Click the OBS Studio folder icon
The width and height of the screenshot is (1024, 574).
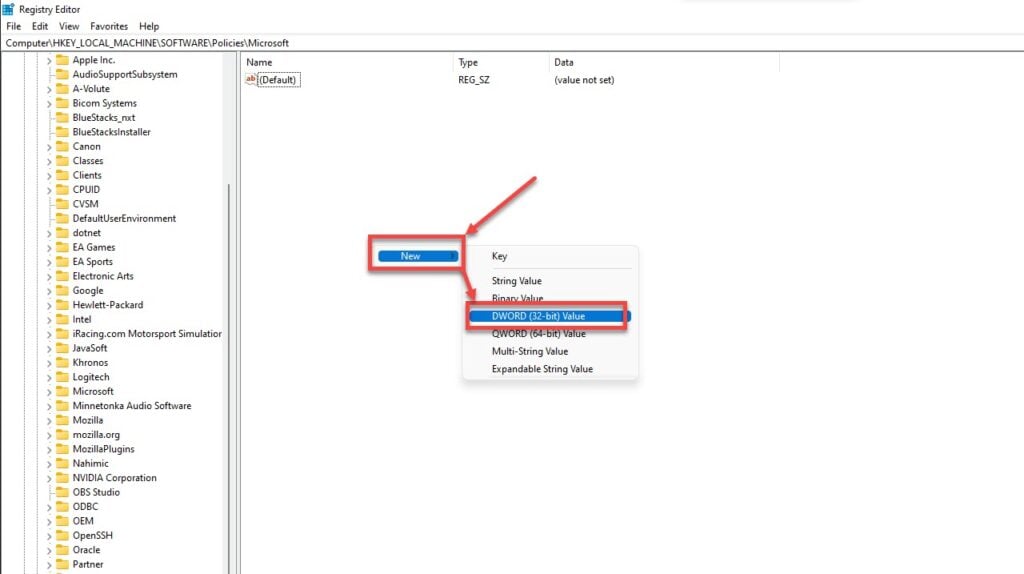tap(62, 492)
